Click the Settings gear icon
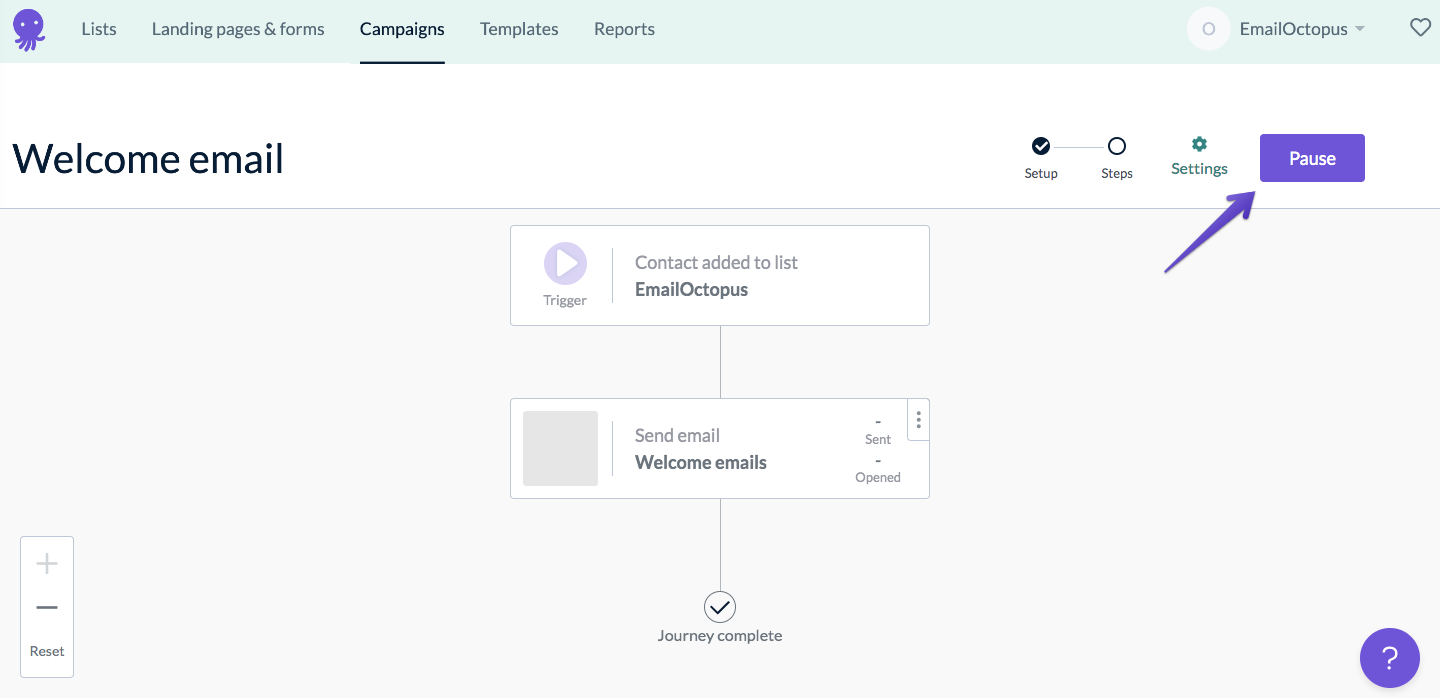This screenshot has width=1440, height=698. 1199,146
